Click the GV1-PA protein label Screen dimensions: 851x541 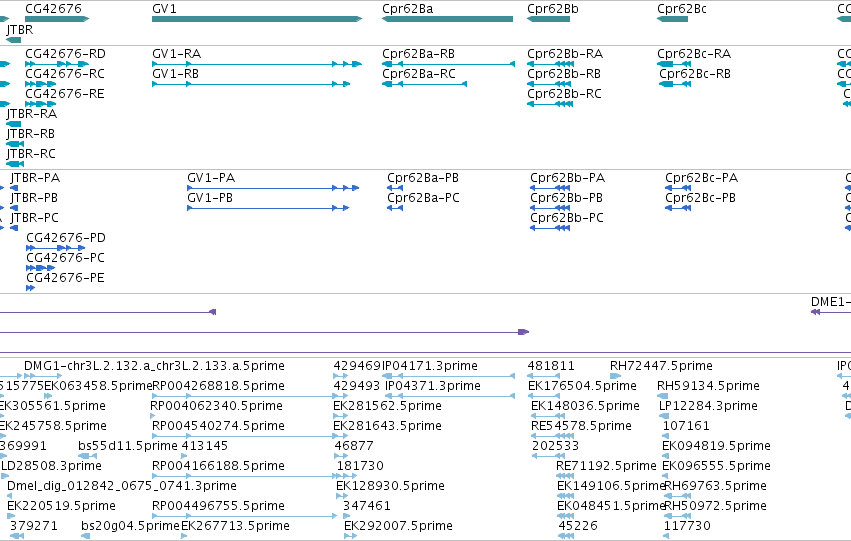click(211, 178)
